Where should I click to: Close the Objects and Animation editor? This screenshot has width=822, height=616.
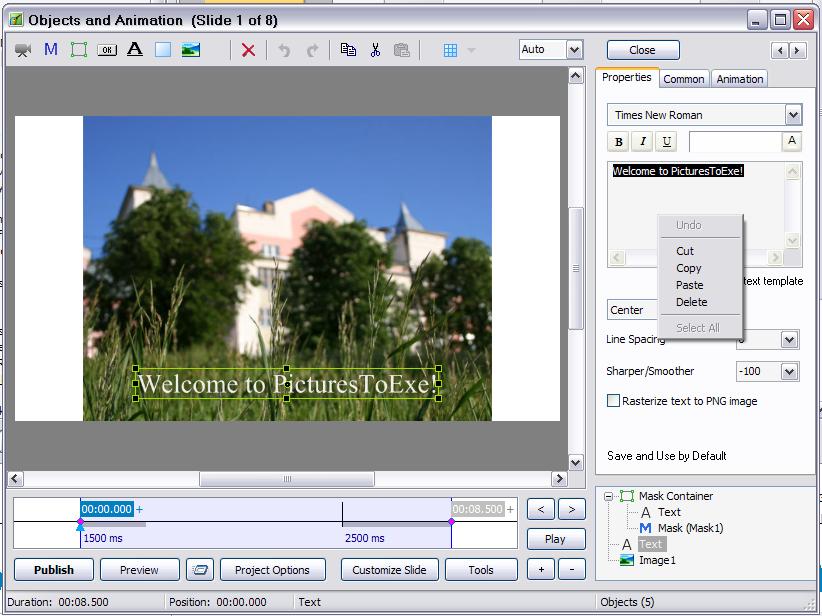643,50
